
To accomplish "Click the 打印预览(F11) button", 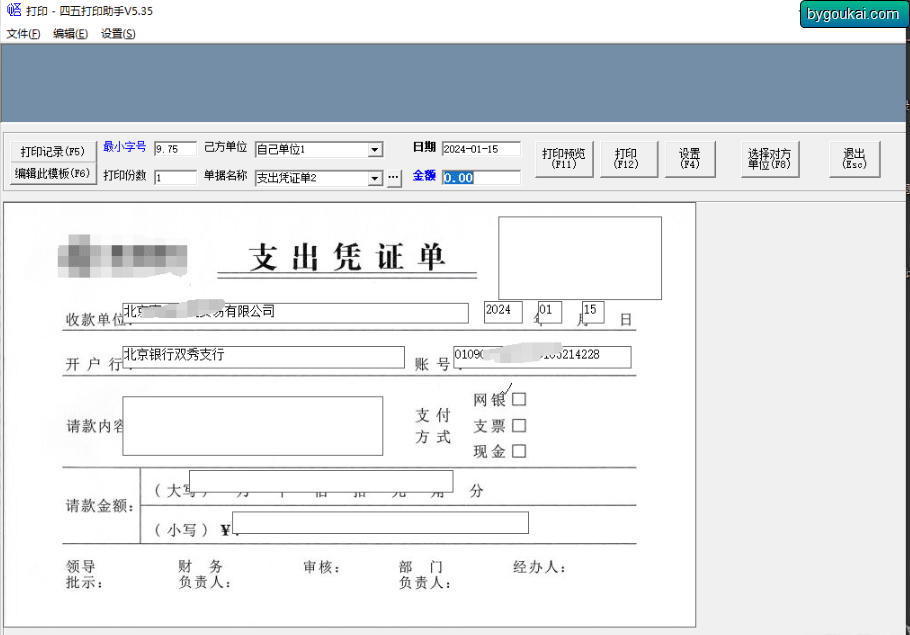I will (x=564, y=158).
